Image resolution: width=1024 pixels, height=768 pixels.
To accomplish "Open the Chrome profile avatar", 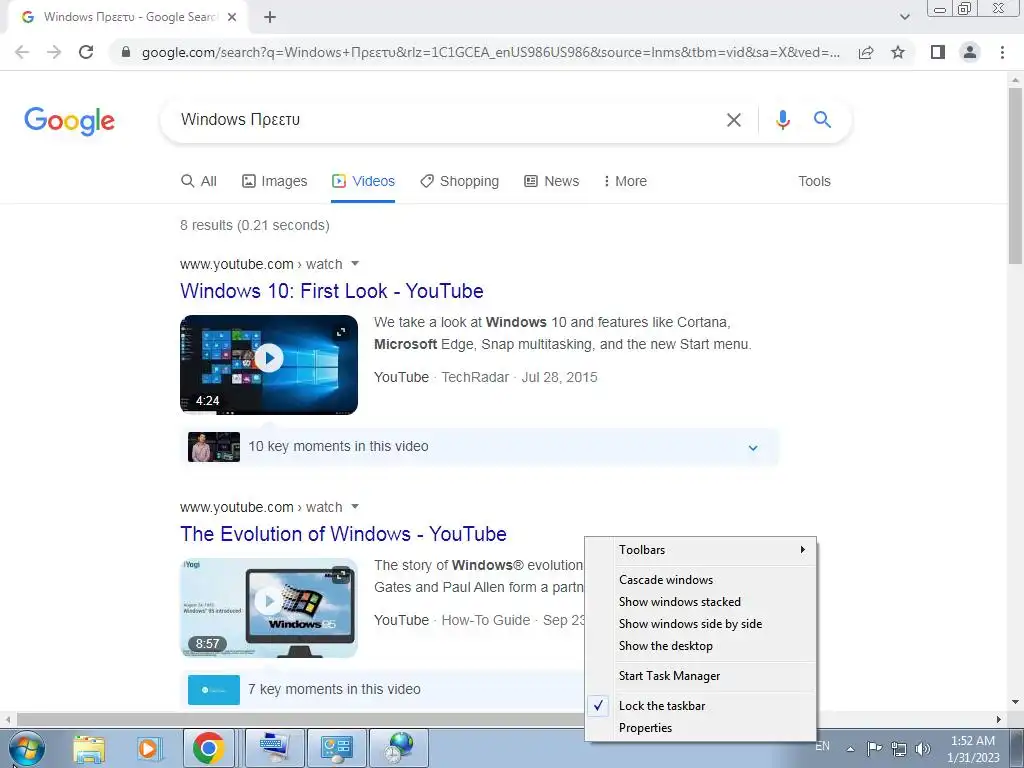I will point(970,52).
